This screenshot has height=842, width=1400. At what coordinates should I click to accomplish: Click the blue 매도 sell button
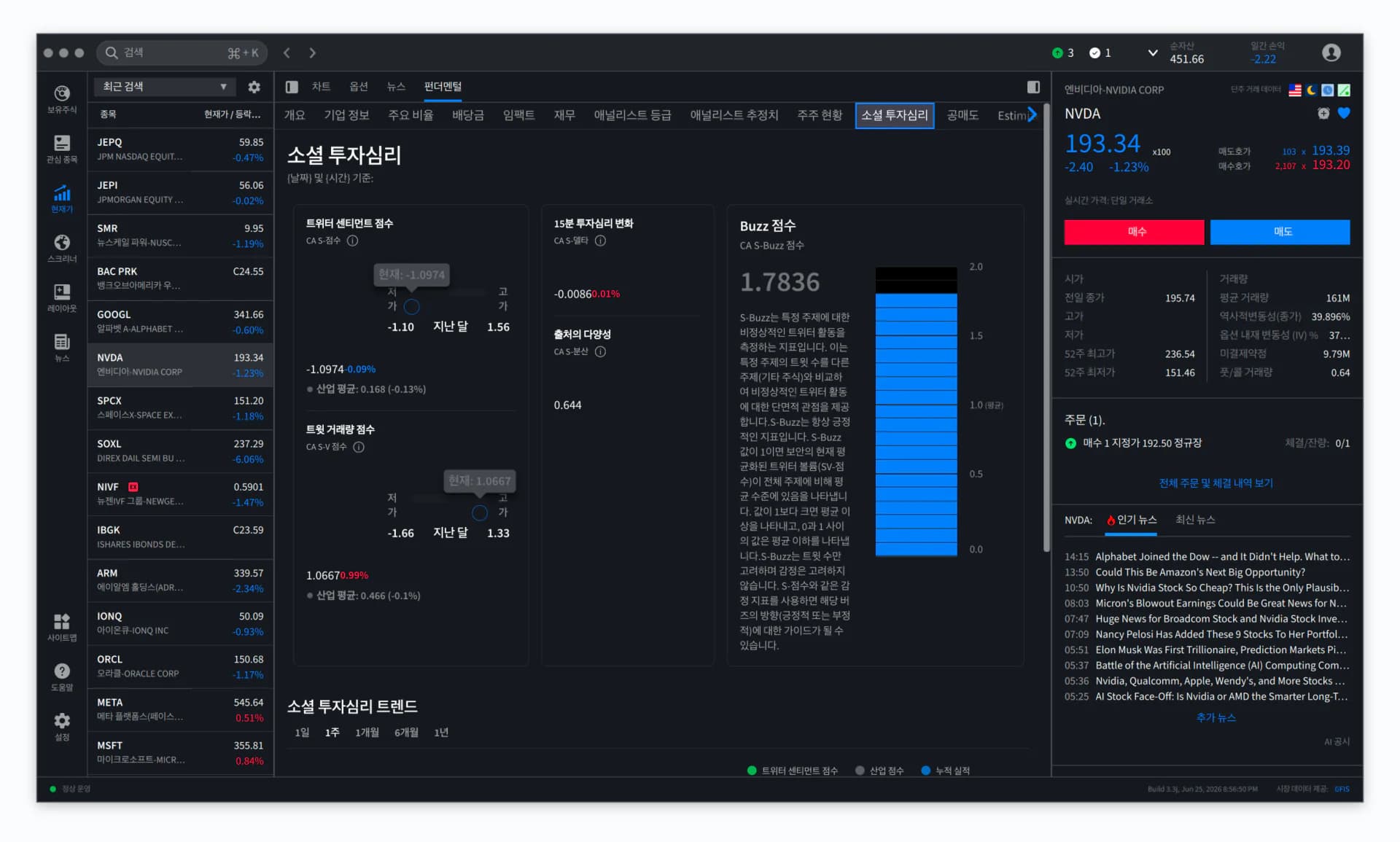1280,232
